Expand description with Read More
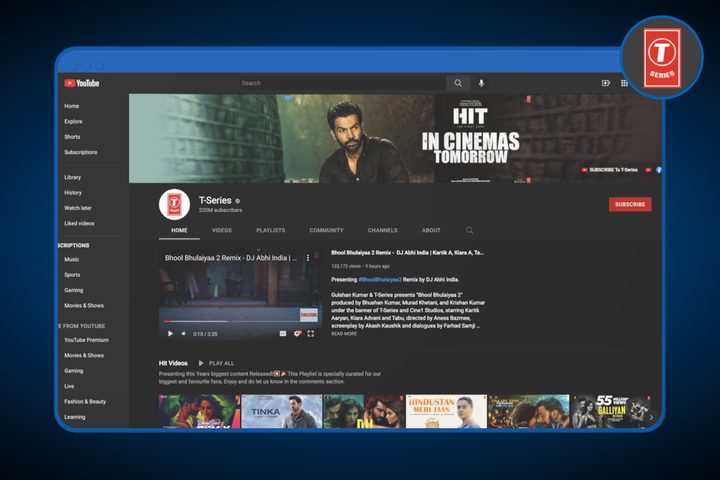The height and width of the screenshot is (480, 720). 344,333
